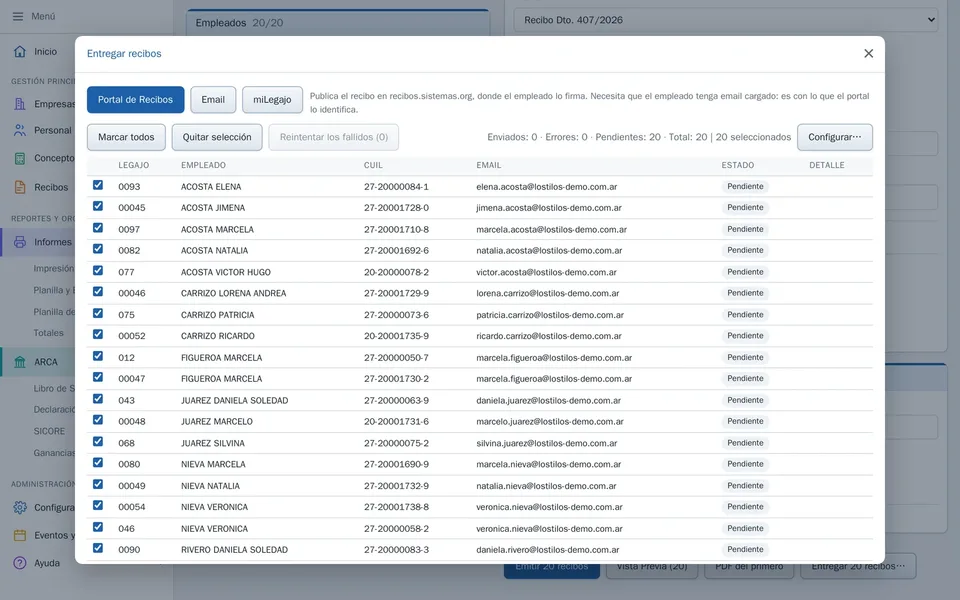Image resolution: width=960 pixels, height=600 pixels.
Task: Close the Entregar recibos dialog
Action: pos(868,53)
